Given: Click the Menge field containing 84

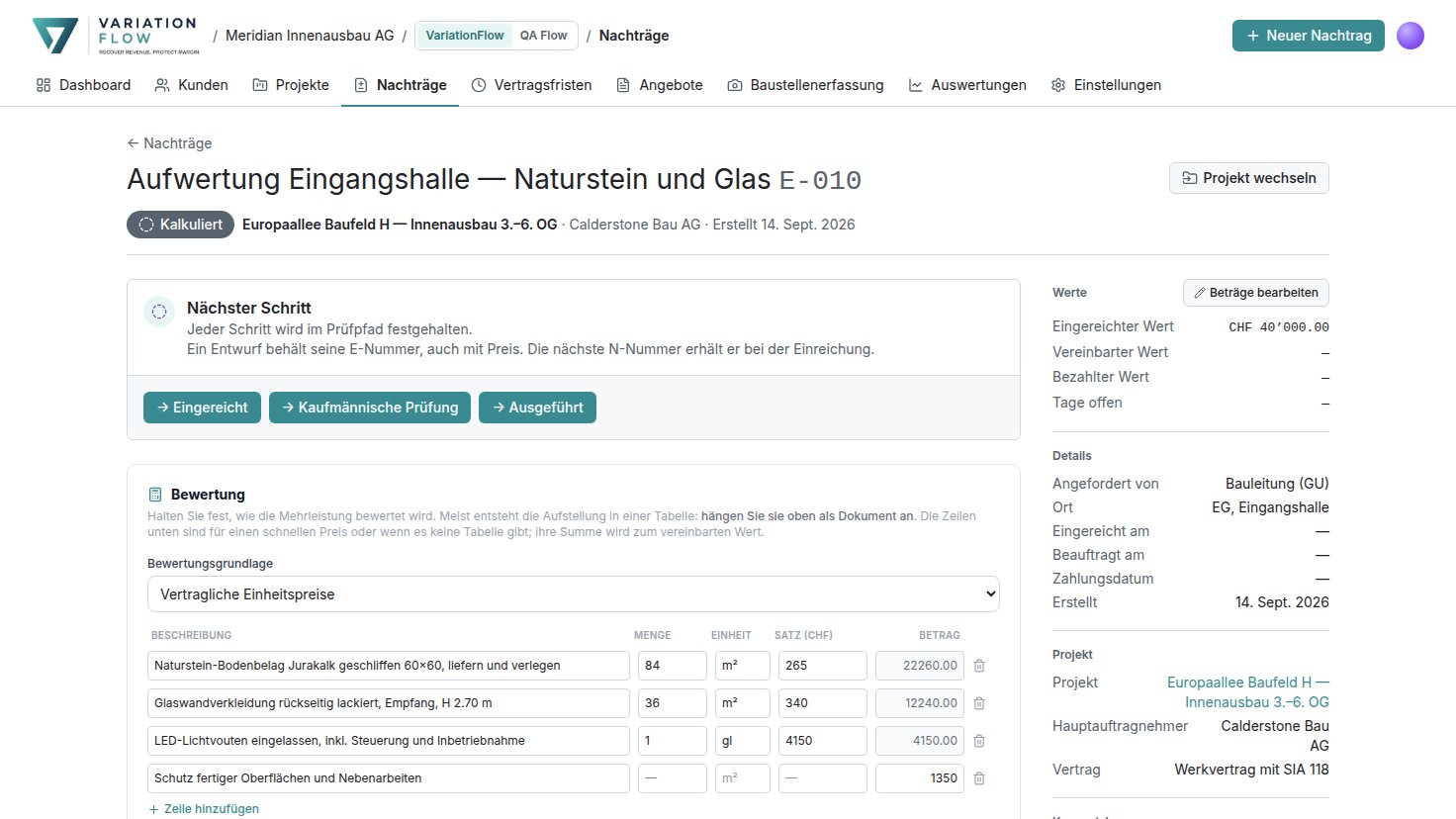Looking at the screenshot, I should point(673,666).
